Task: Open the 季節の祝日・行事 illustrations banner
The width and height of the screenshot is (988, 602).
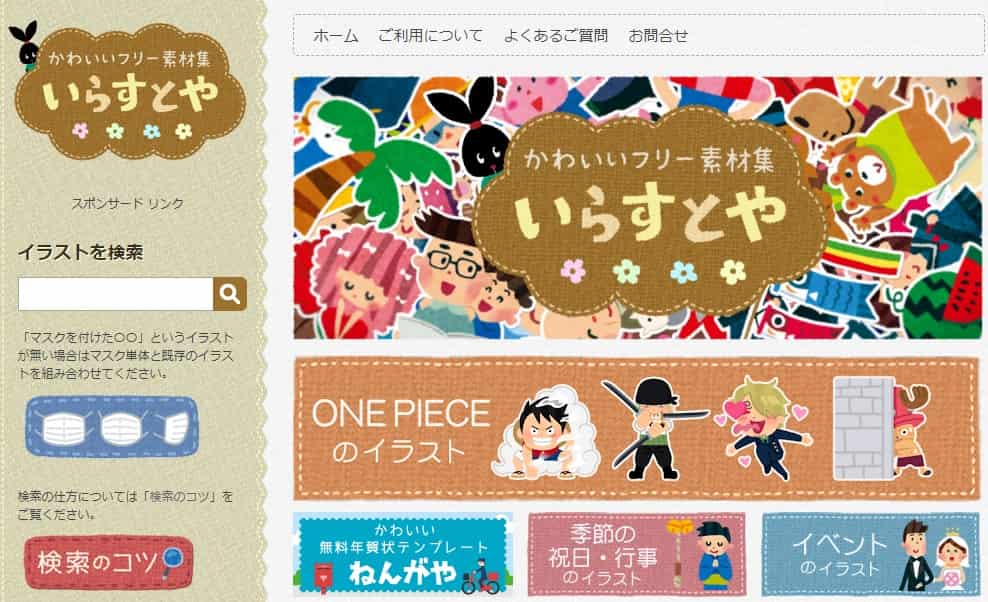Action: 637,554
